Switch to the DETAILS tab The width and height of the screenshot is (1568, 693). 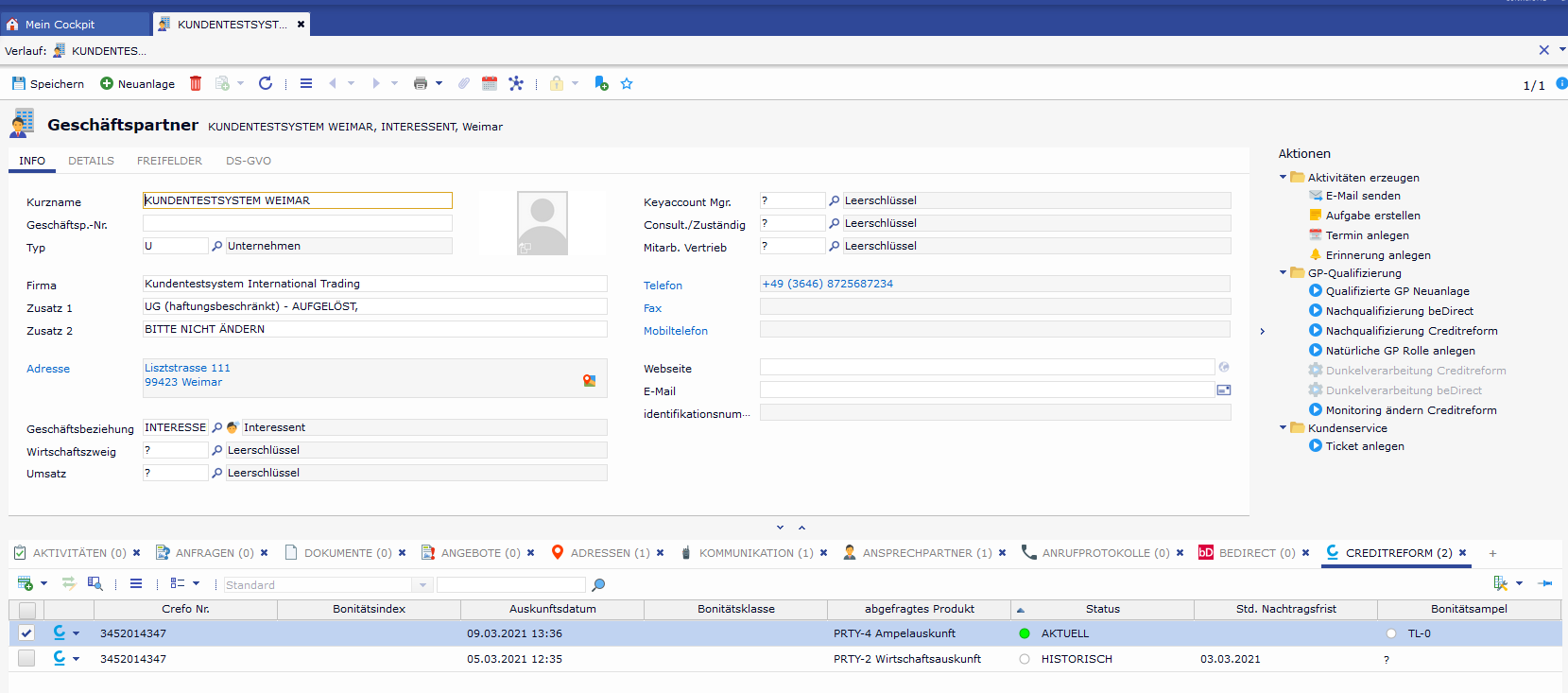(91, 161)
